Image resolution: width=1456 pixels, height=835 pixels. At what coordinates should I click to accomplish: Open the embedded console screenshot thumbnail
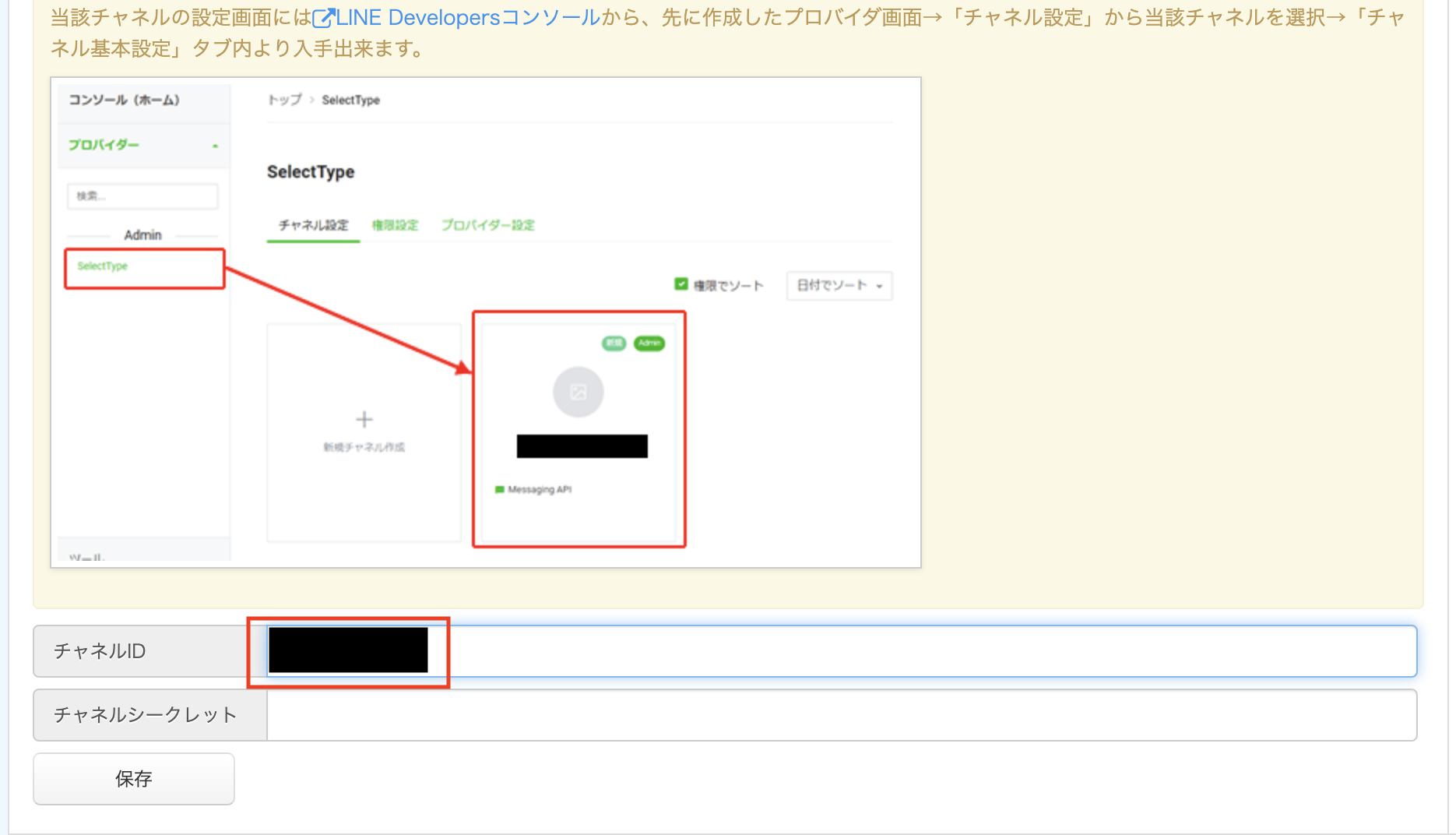pyautogui.click(x=486, y=322)
